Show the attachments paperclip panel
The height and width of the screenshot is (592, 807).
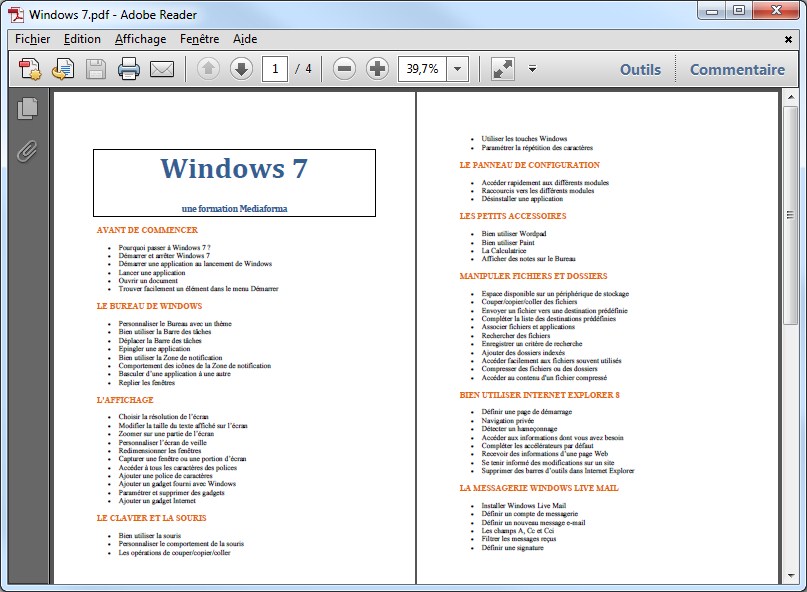(x=27, y=151)
